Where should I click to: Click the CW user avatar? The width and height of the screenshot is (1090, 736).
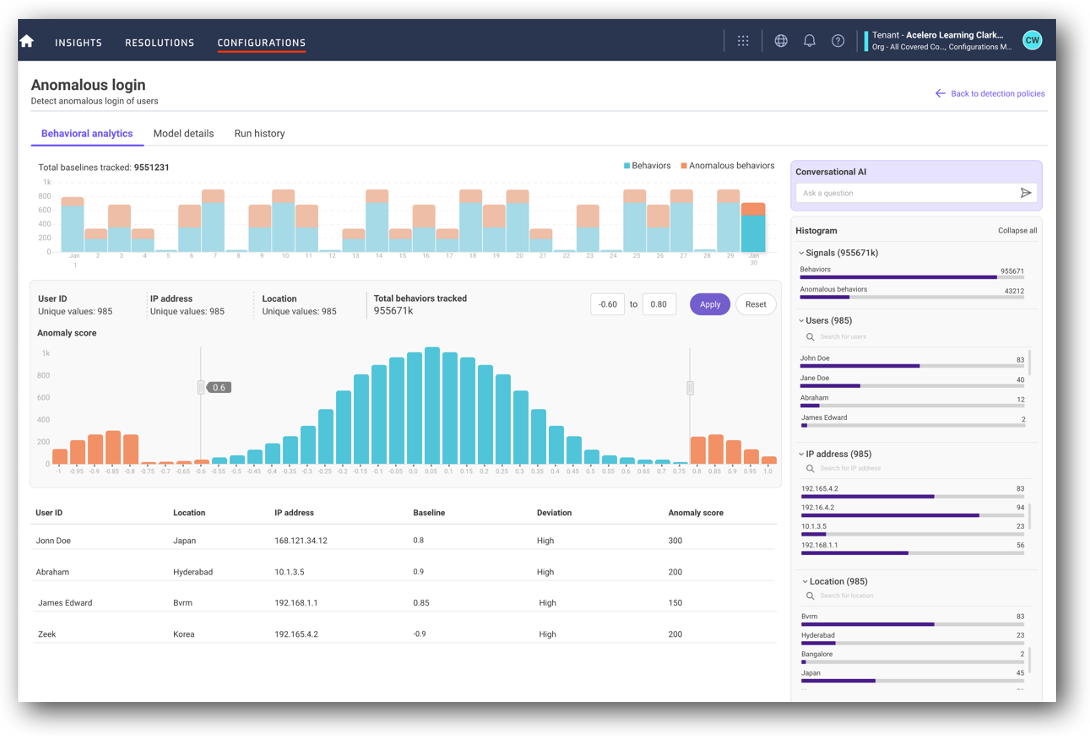pyautogui.click(x=1031, y=41)
